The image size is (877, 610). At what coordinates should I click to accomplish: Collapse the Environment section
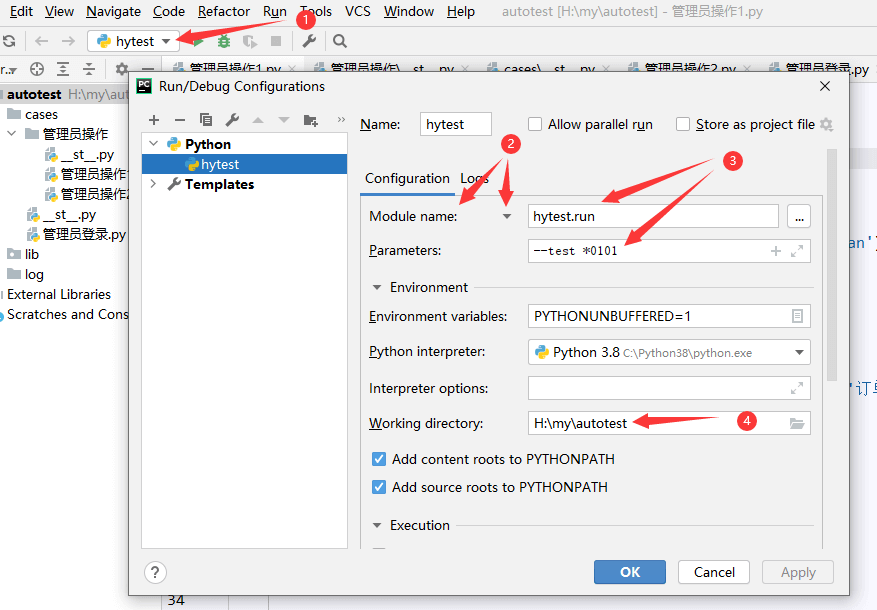pos(377,287)
